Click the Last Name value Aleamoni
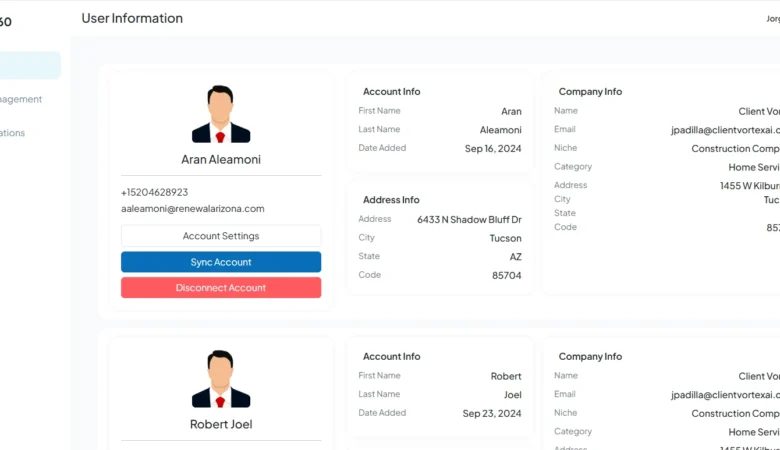This screenshot has width=780, height=450. click(x=500, y=130)
